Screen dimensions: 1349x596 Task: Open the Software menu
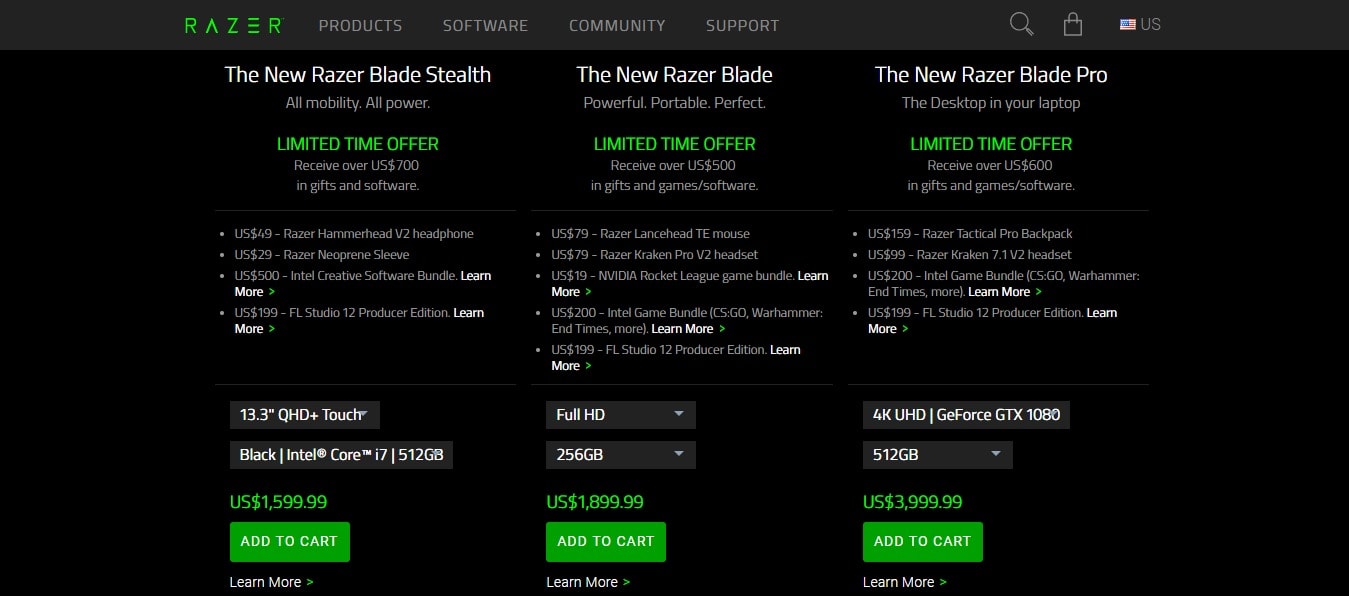[485, 25]
